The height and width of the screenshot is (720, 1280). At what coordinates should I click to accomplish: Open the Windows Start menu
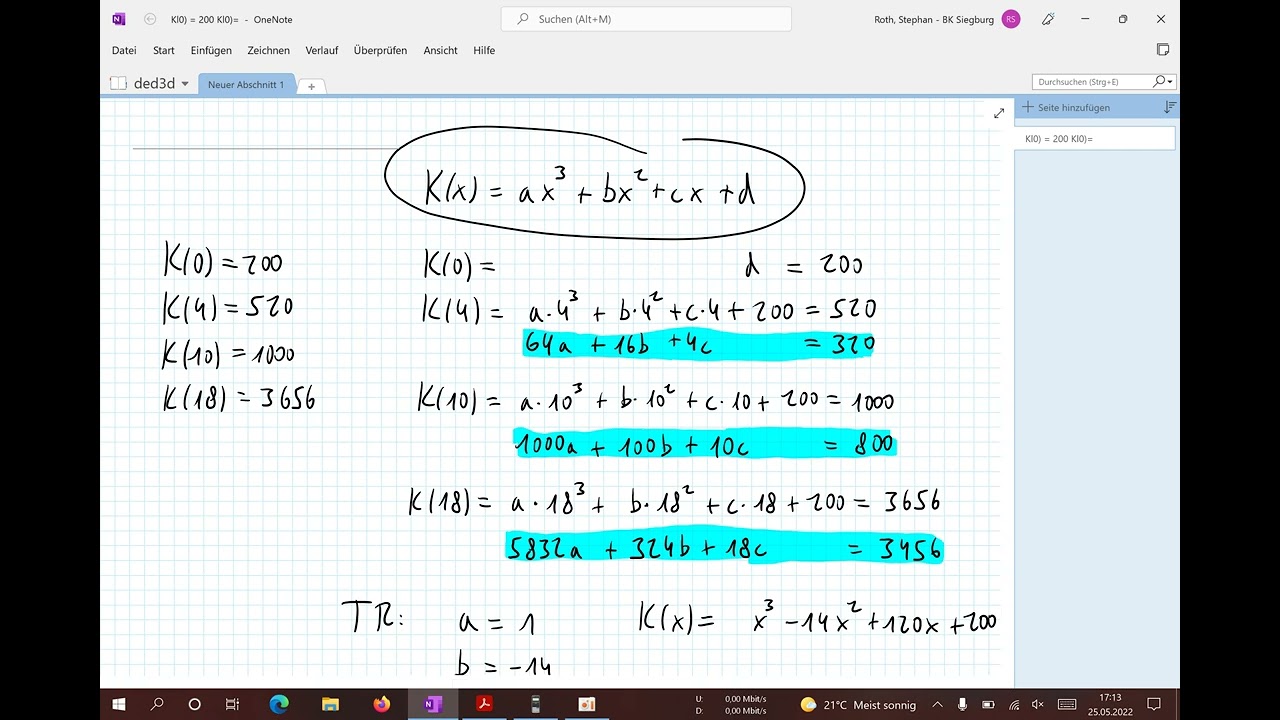pos(119,704)
